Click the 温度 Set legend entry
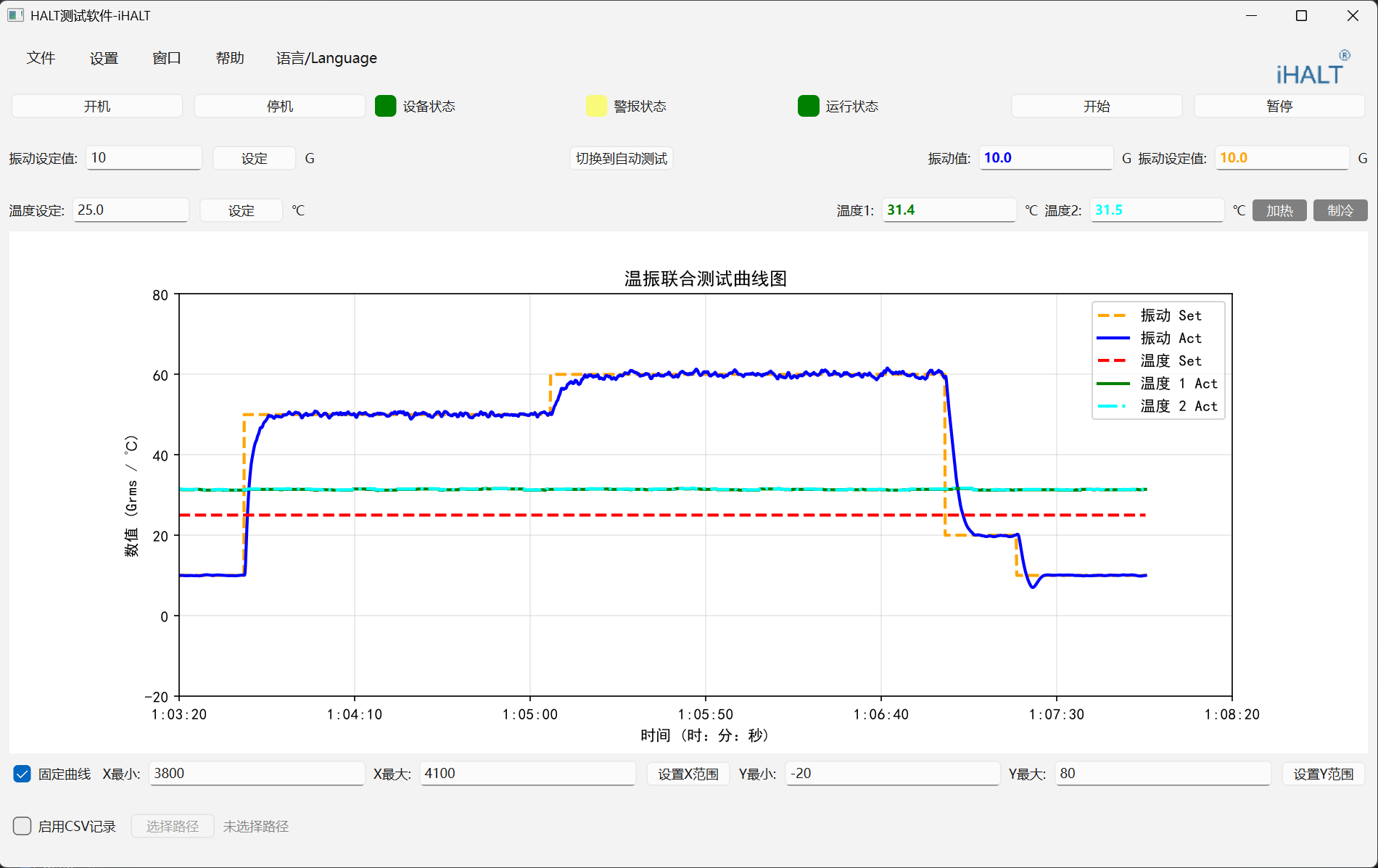1378x868 pixels. (x=1150, y=360)
